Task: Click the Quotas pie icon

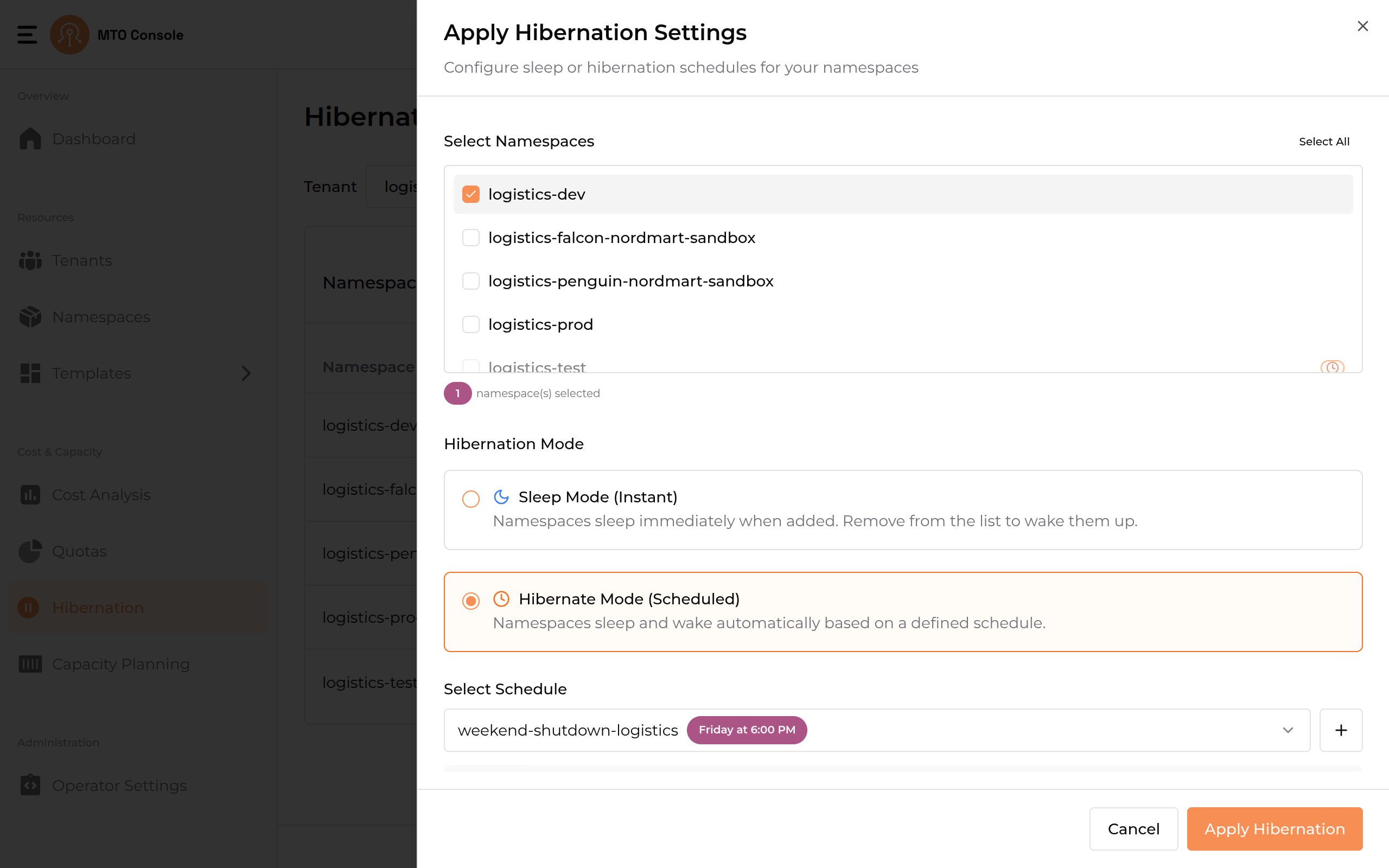Action: (x=30, y=551)
